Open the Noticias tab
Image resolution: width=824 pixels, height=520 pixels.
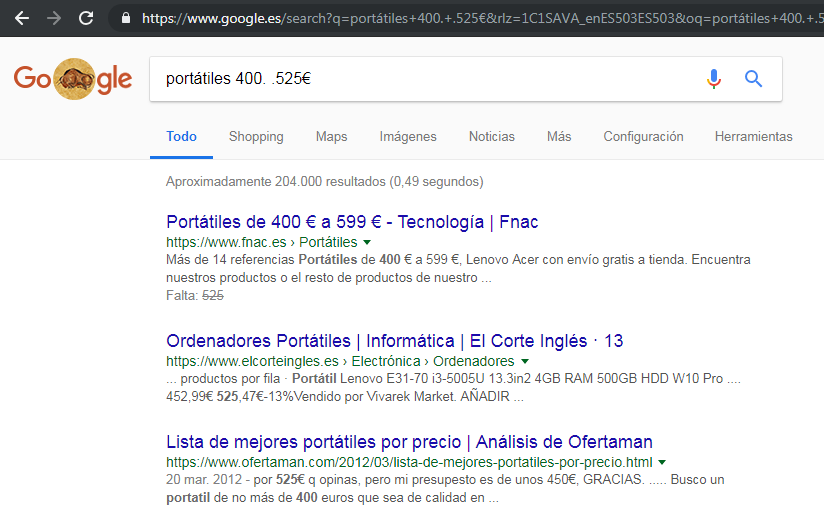pyautogui.click(x=491, y=137)
